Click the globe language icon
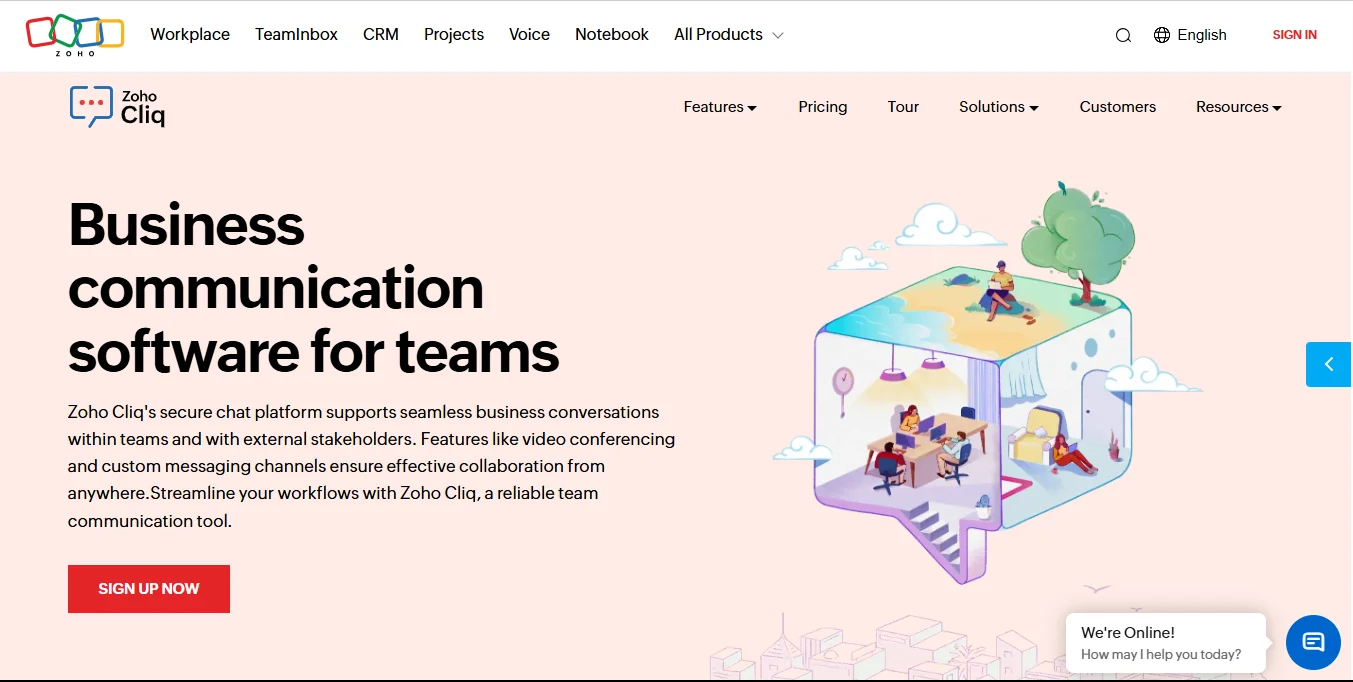This screenshot has width=1353, height=682. click(x=1161, y=35)
